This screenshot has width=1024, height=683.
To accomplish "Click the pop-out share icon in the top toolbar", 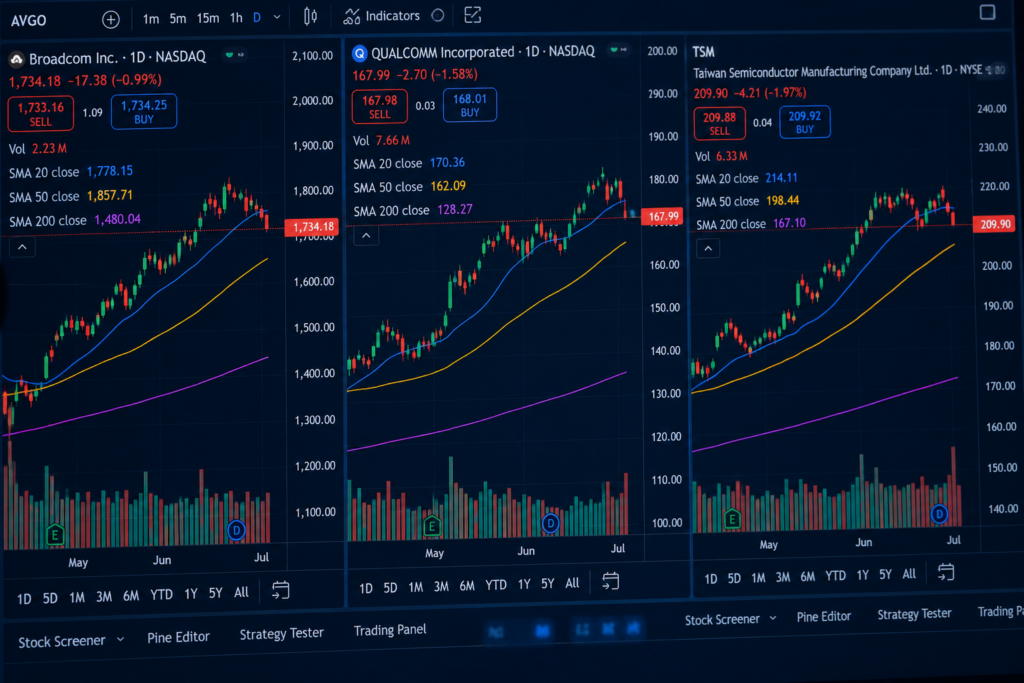I will point(472,15).
